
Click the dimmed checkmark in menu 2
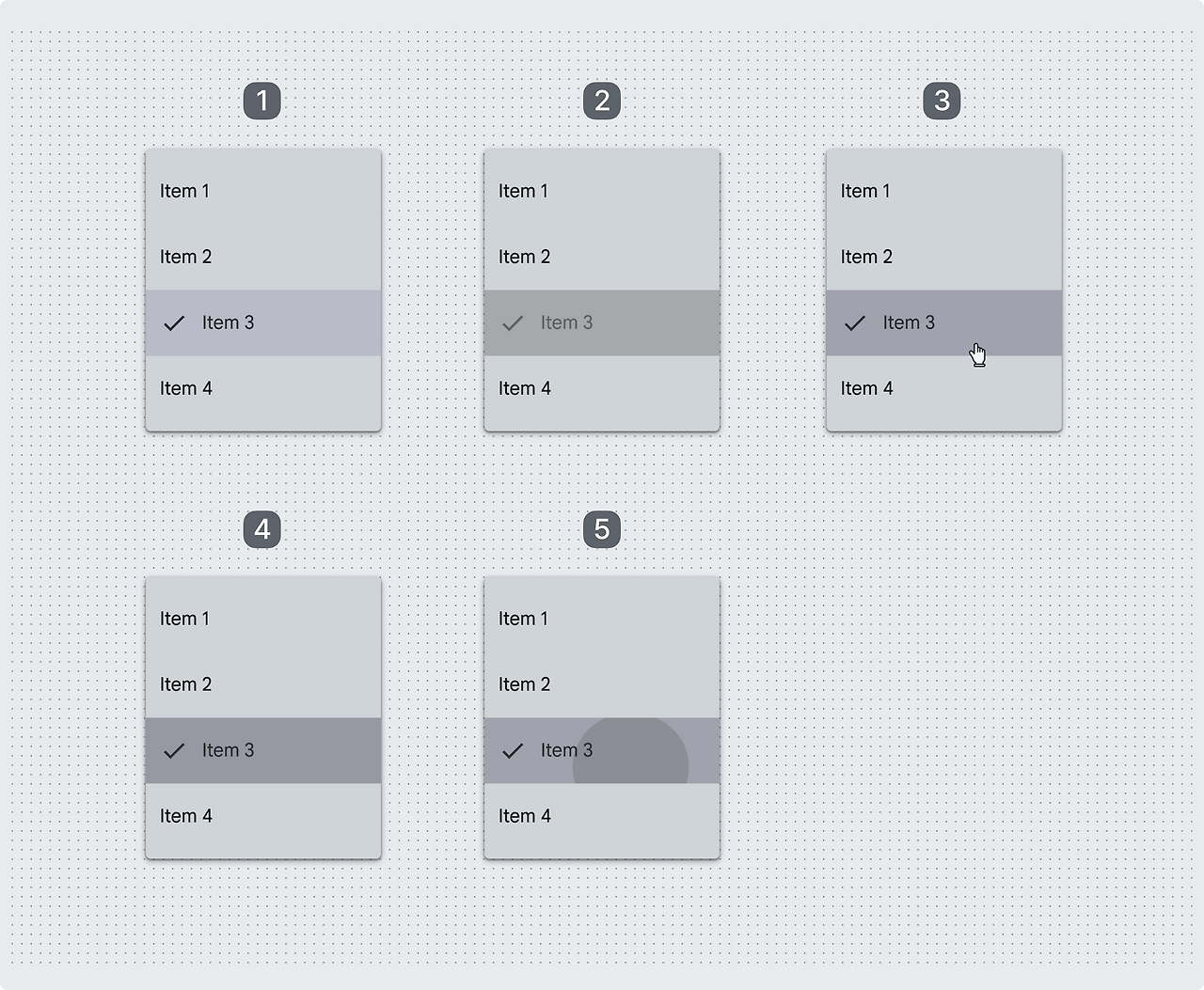click(x=513, y=323)
